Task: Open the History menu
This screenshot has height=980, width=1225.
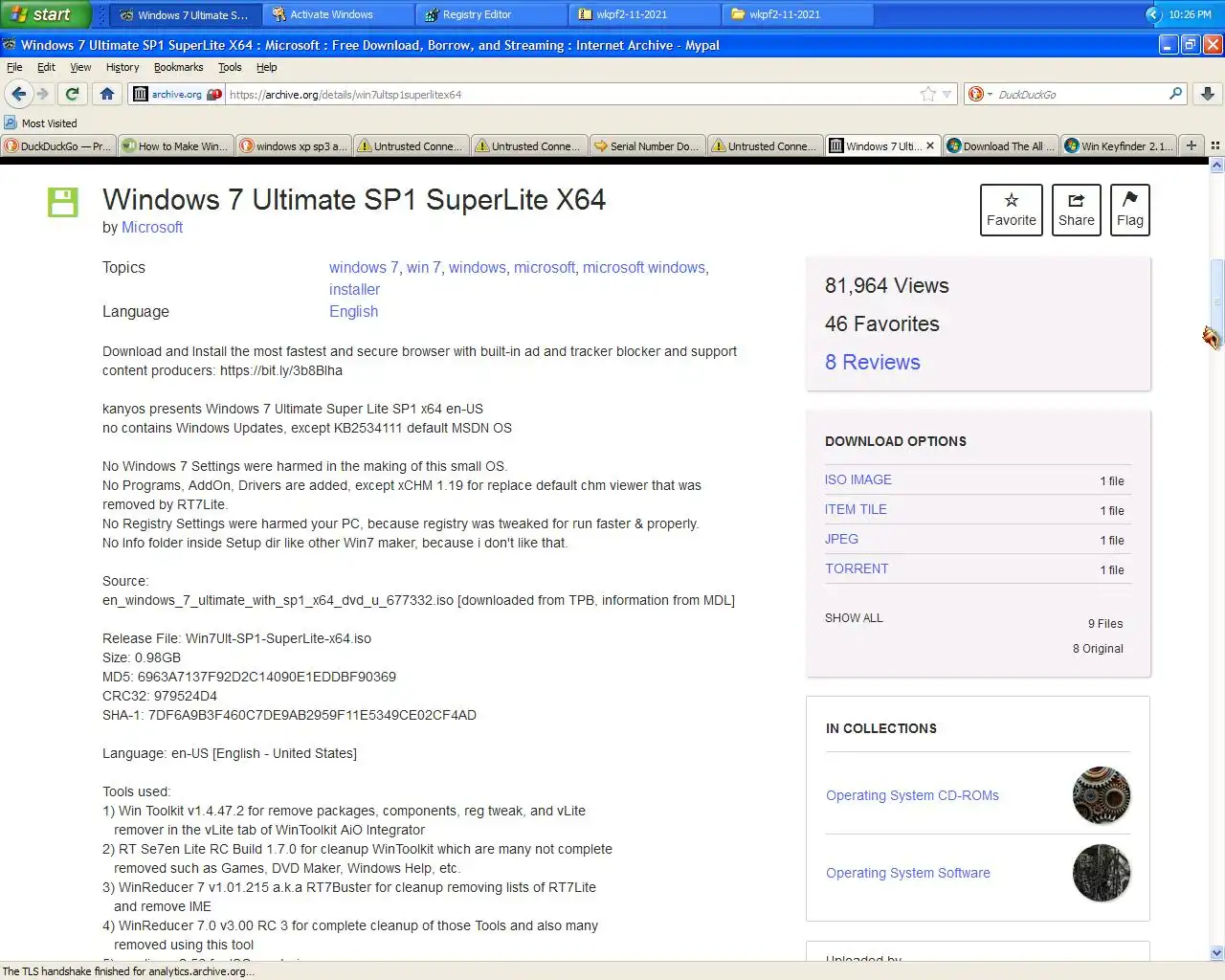Action: tap(122, 67)
